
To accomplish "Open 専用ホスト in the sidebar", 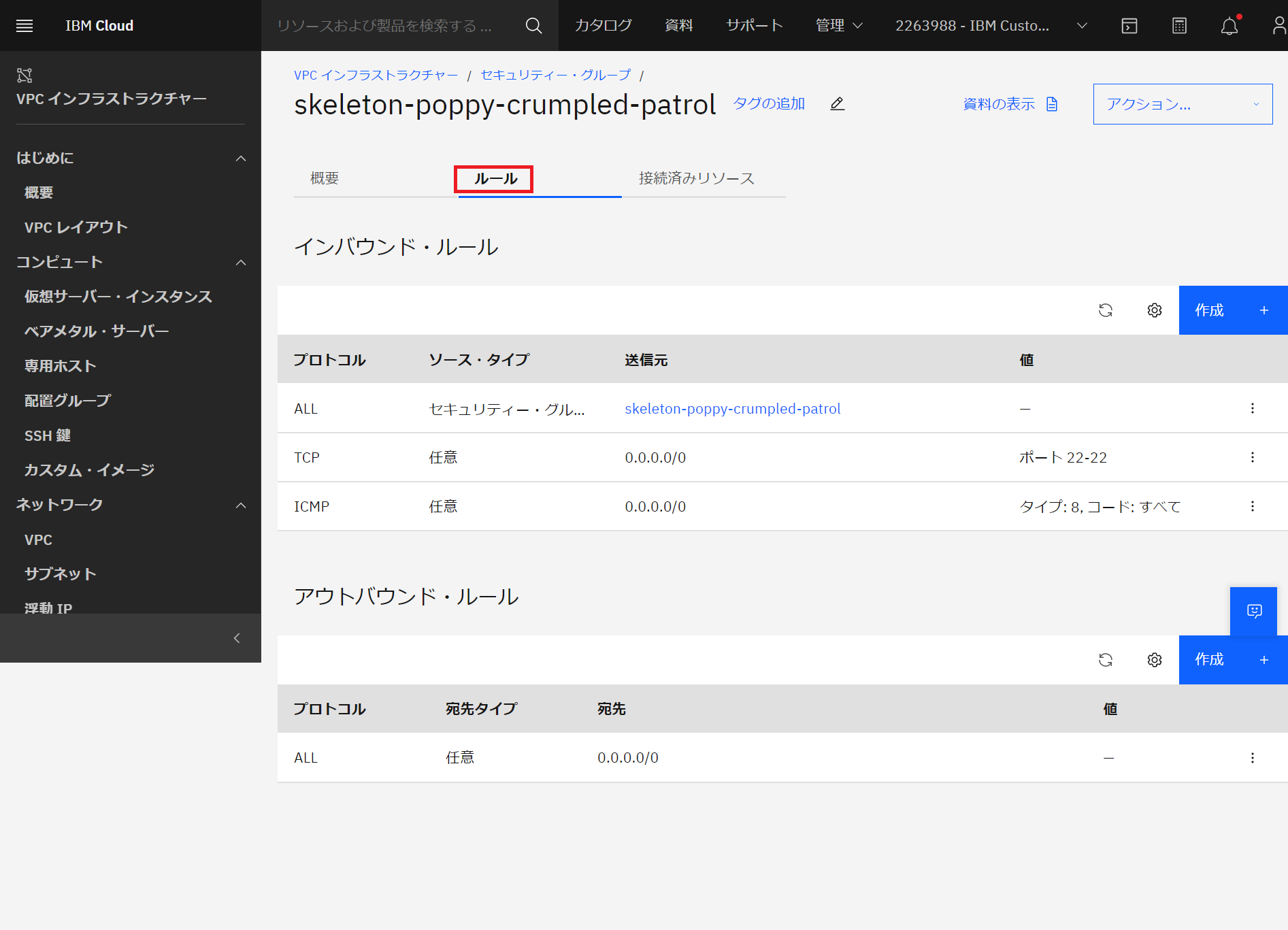I will pos(61,367).
